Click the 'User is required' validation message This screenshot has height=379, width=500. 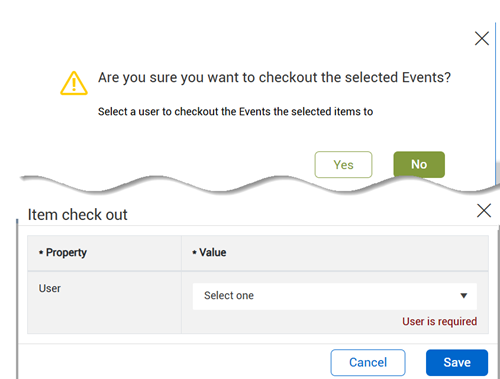(x=439, y=321)
